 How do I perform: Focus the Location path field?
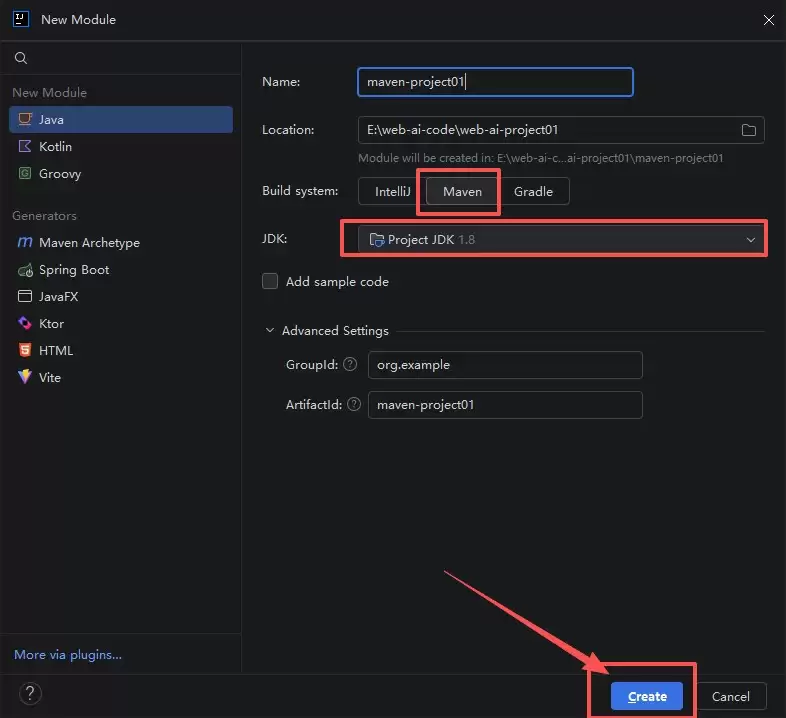561,130
